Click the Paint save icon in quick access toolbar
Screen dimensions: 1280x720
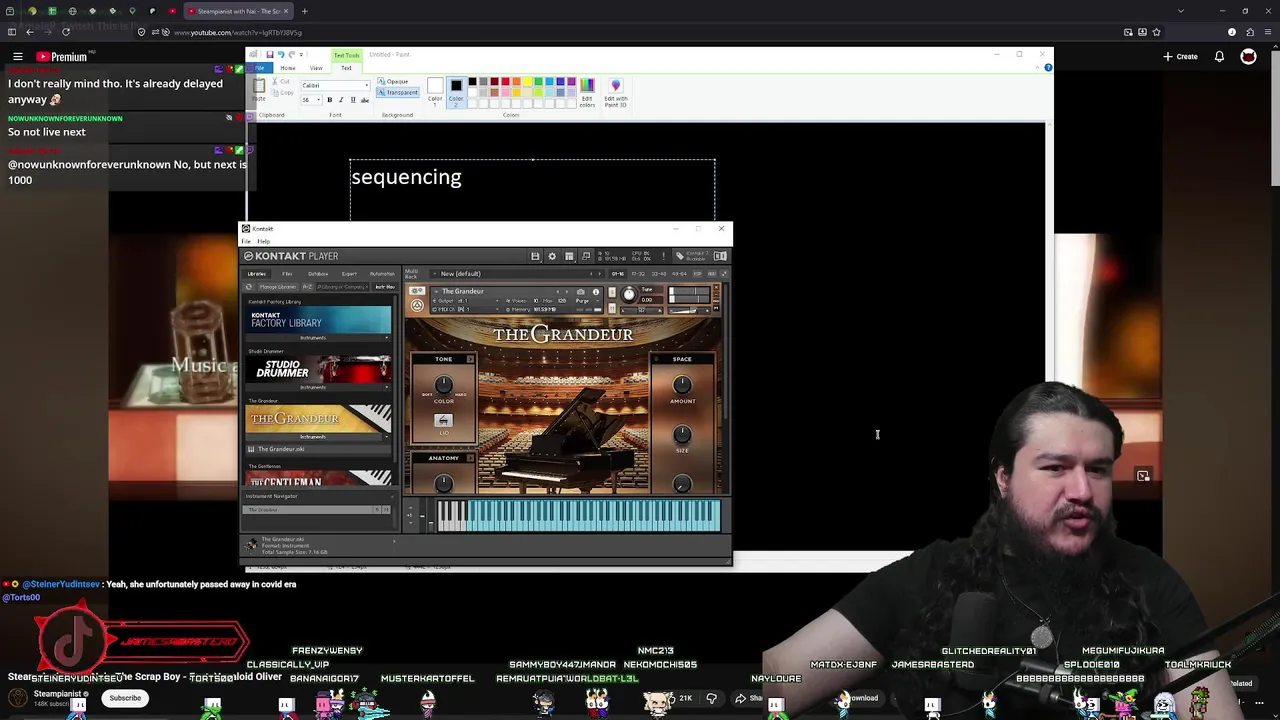(x=270, y=54)
